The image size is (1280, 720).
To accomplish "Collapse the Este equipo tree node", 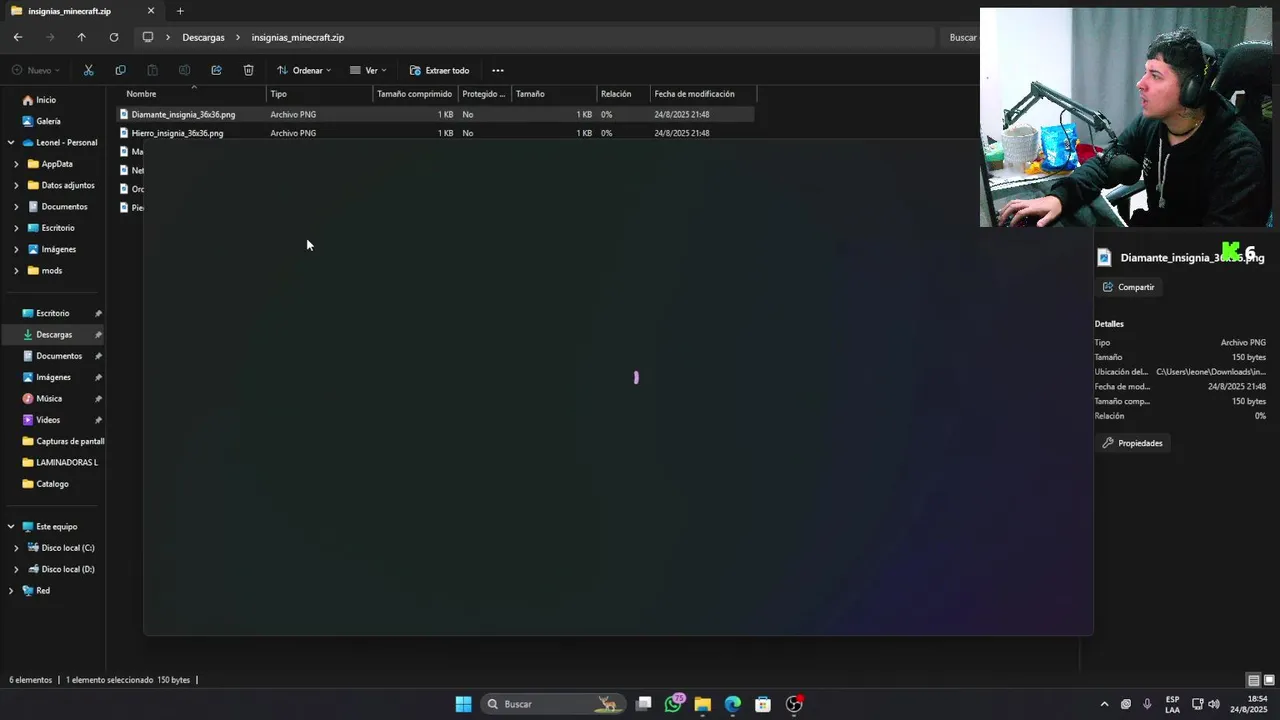I will tap(11, 527).
